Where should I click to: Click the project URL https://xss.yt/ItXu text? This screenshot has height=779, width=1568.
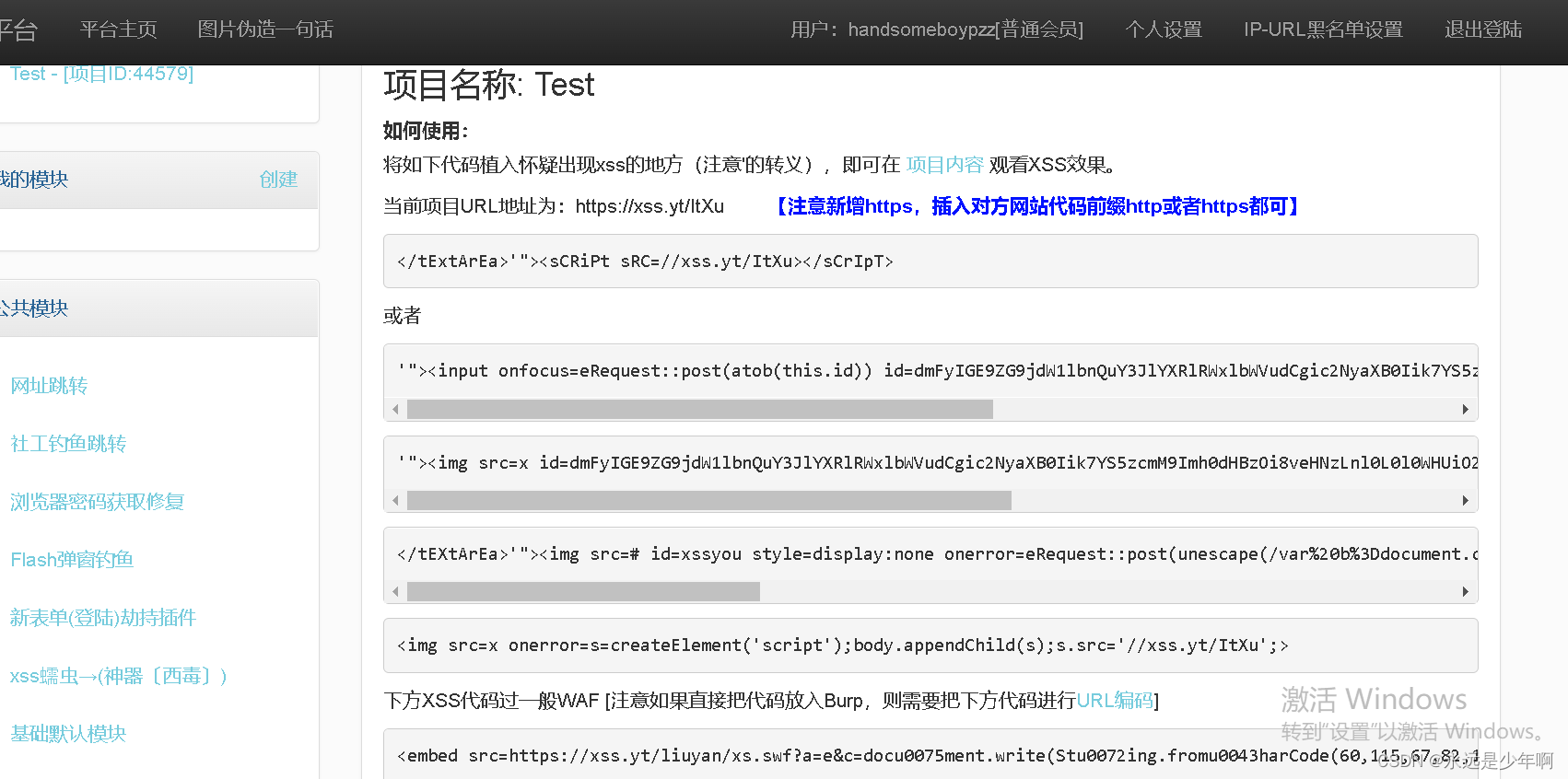pyautogui.click(x=649, y=206)
